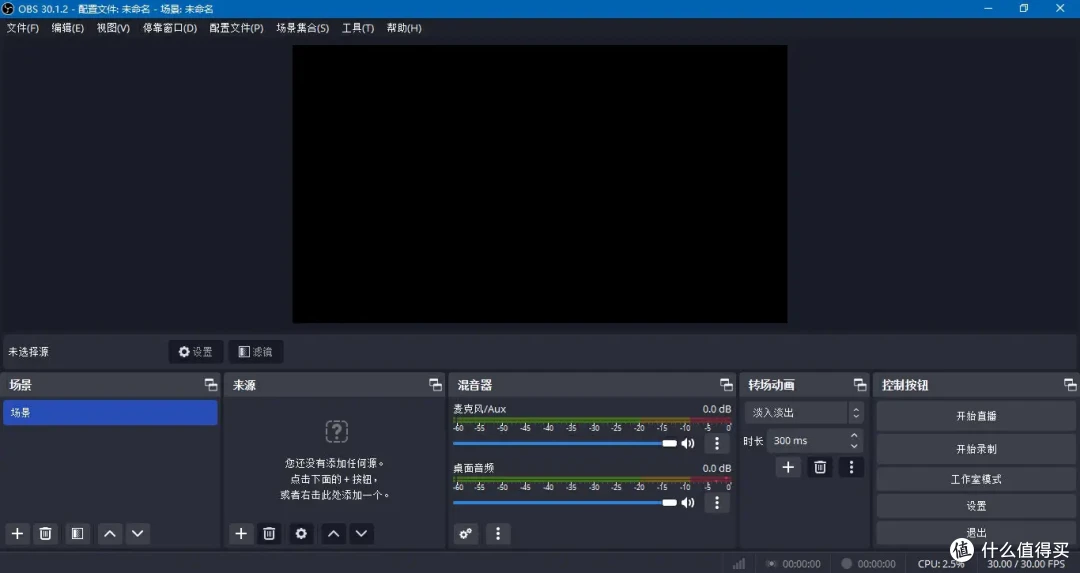Open the 淡入淡出 transition dropdown
The height and width of the screenshot is (573, 1080).
[804, 413]
